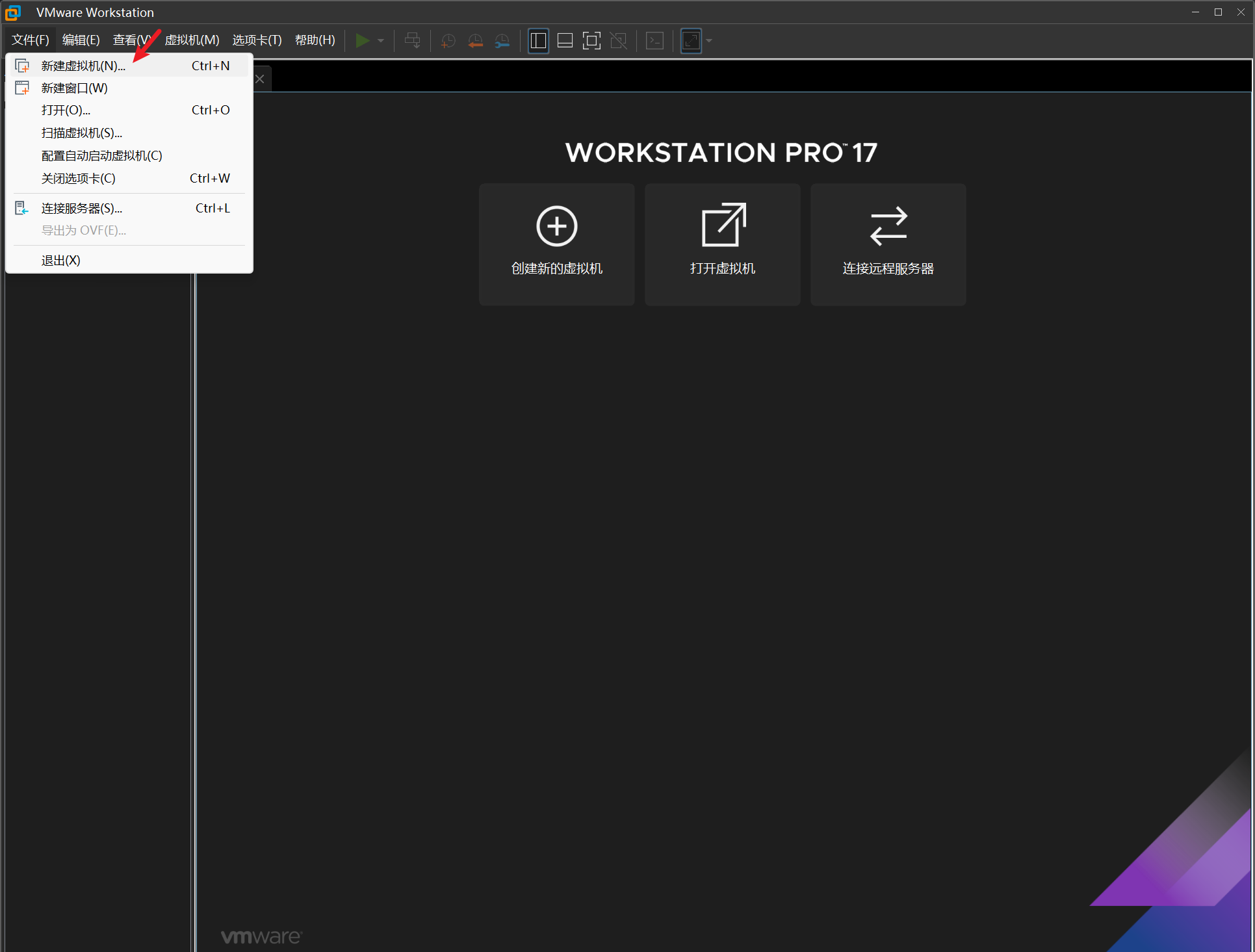Image resolution: width=1255 pixels, height=952 pixels.
Task: Click 连接远程服务器 tile
Action: pos(888,244)
